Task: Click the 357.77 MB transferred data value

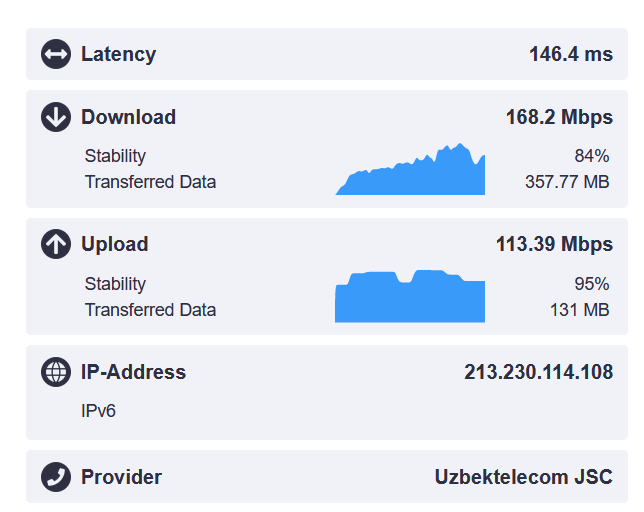Action: tap(567, 182)
